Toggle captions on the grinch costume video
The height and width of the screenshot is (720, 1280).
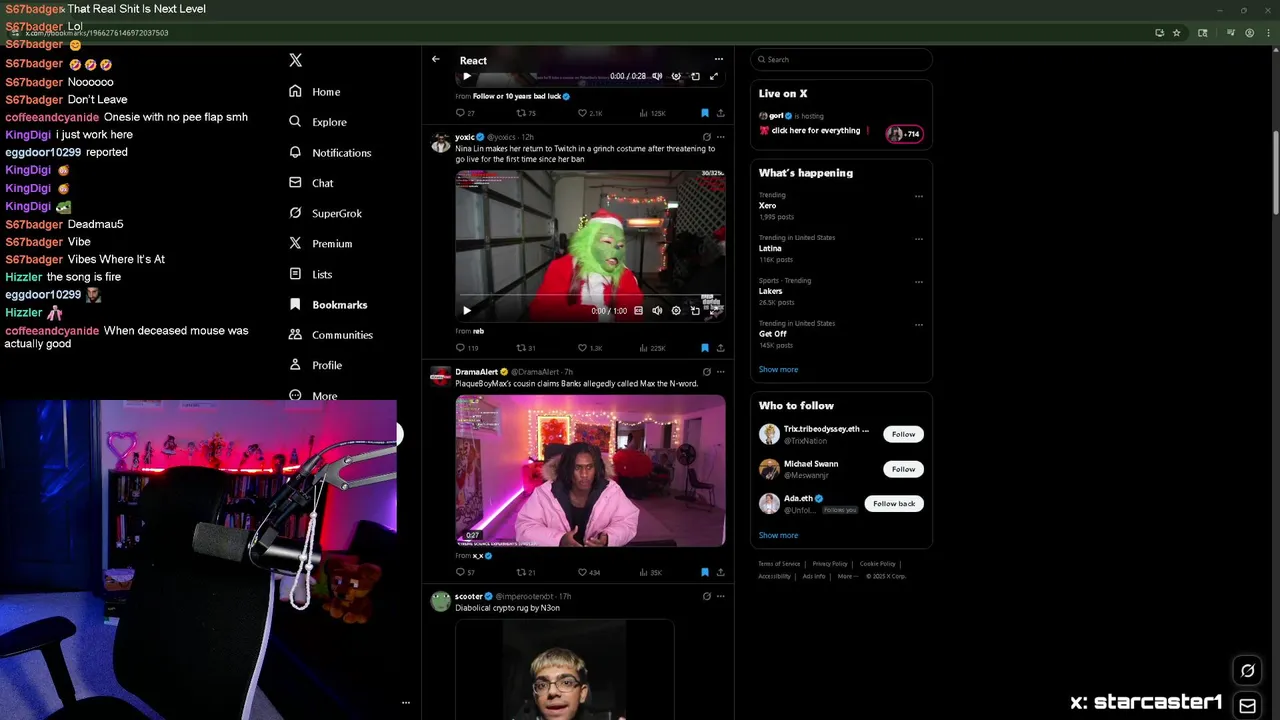click(638, 311)
